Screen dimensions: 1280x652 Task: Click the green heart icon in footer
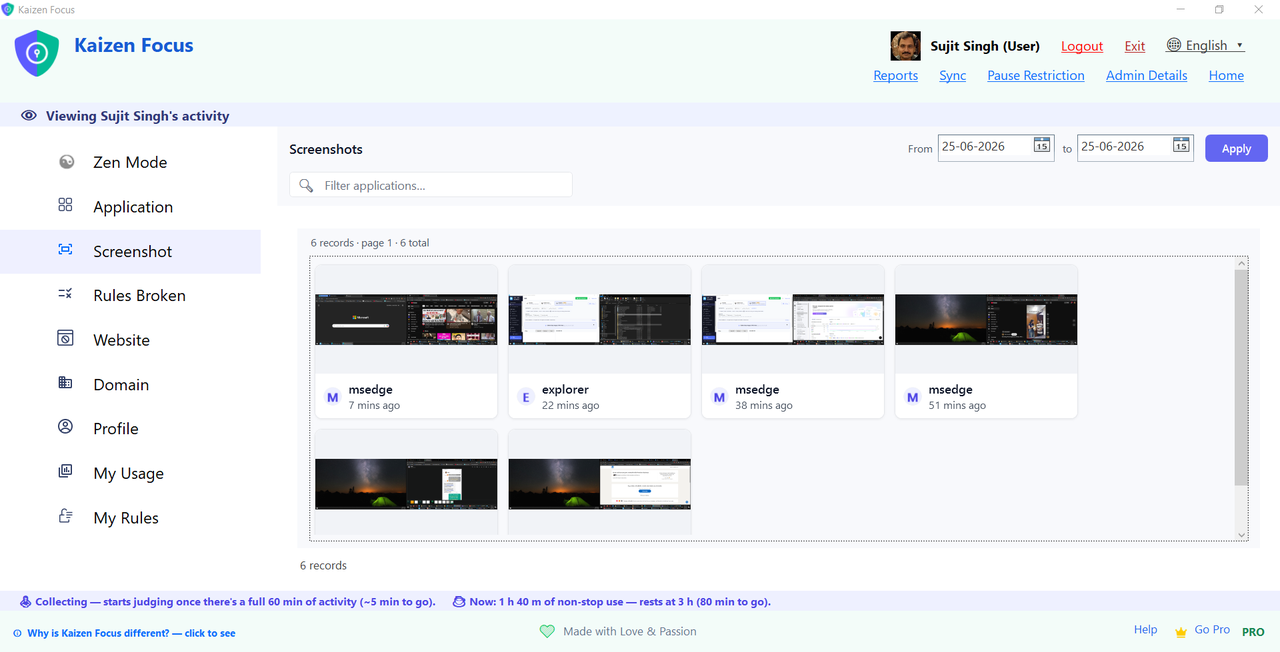coord(547,632)
